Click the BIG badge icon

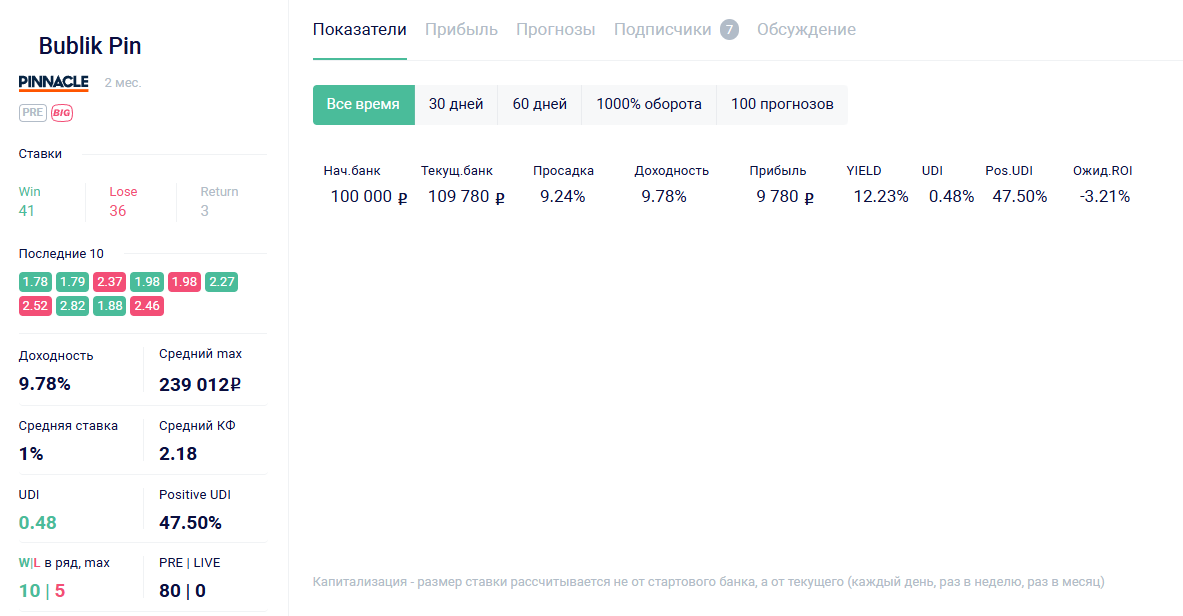62,112
